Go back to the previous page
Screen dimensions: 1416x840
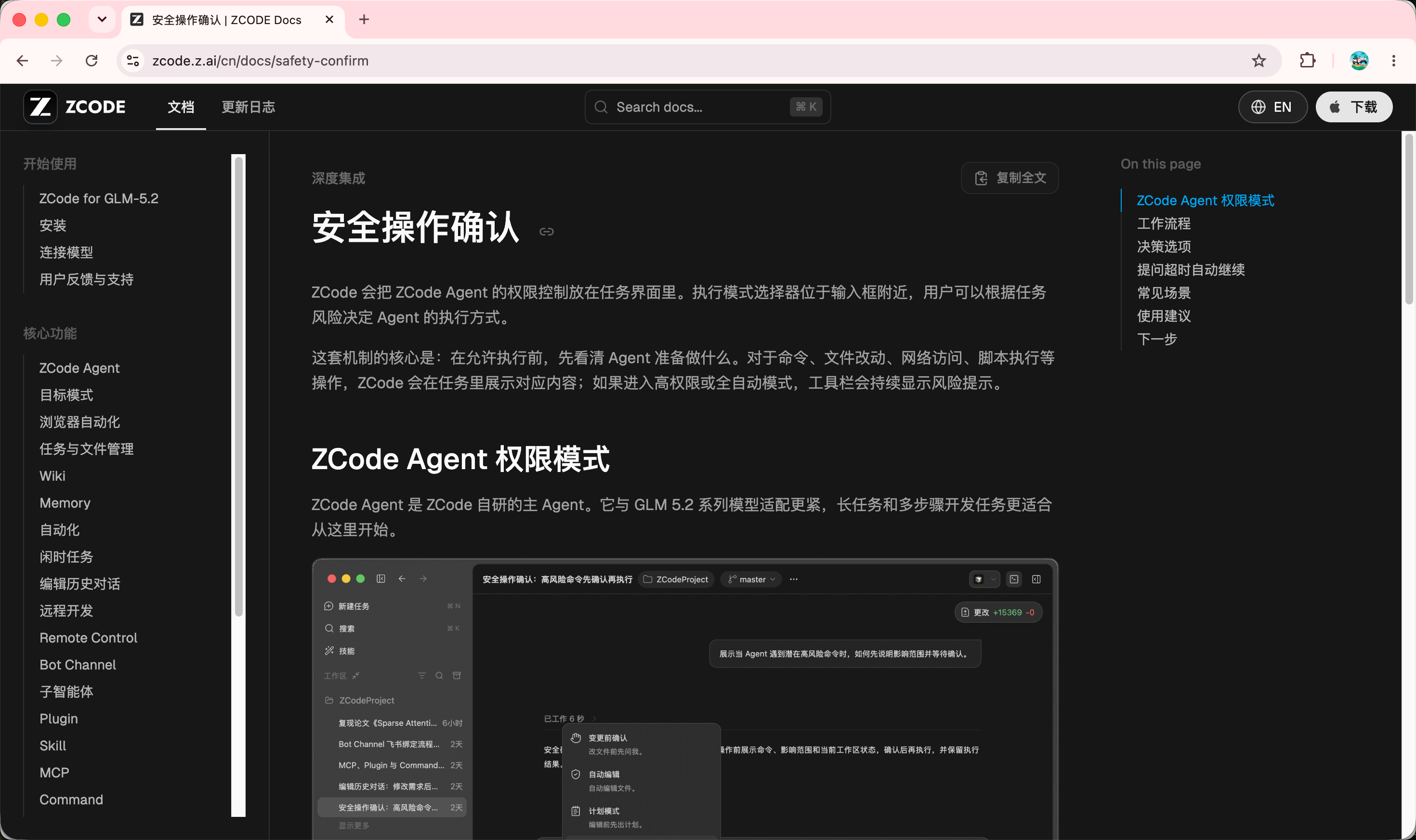[23, 61]
